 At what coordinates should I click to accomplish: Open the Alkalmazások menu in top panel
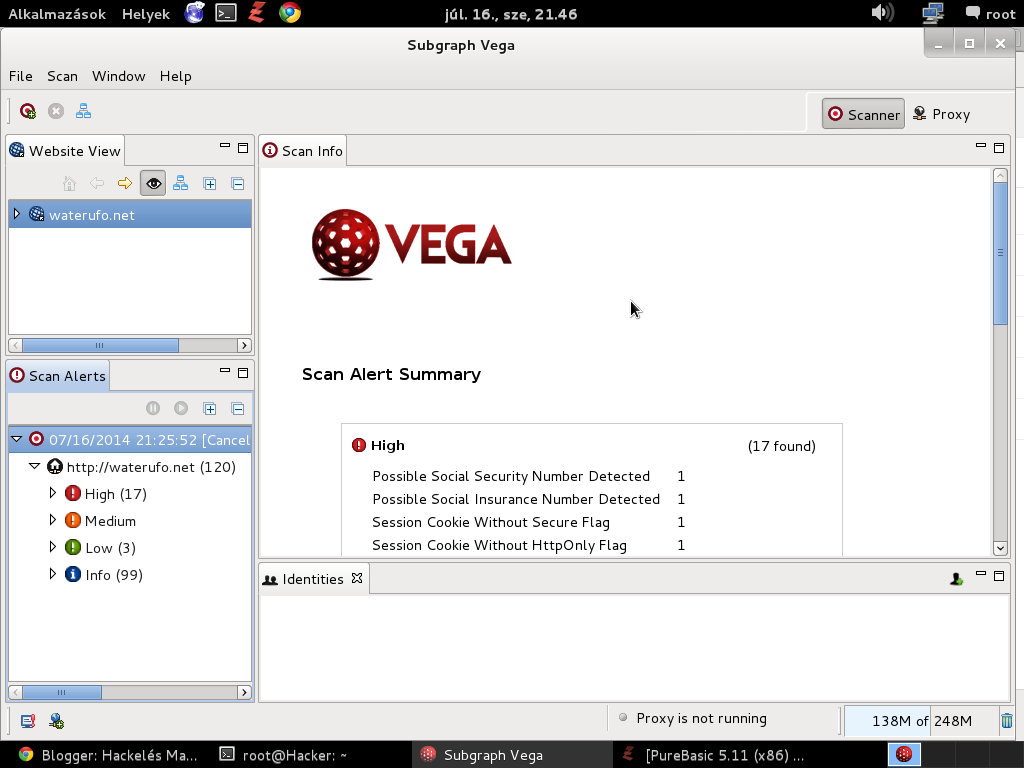pyautogui.click(x=57, y=14)
